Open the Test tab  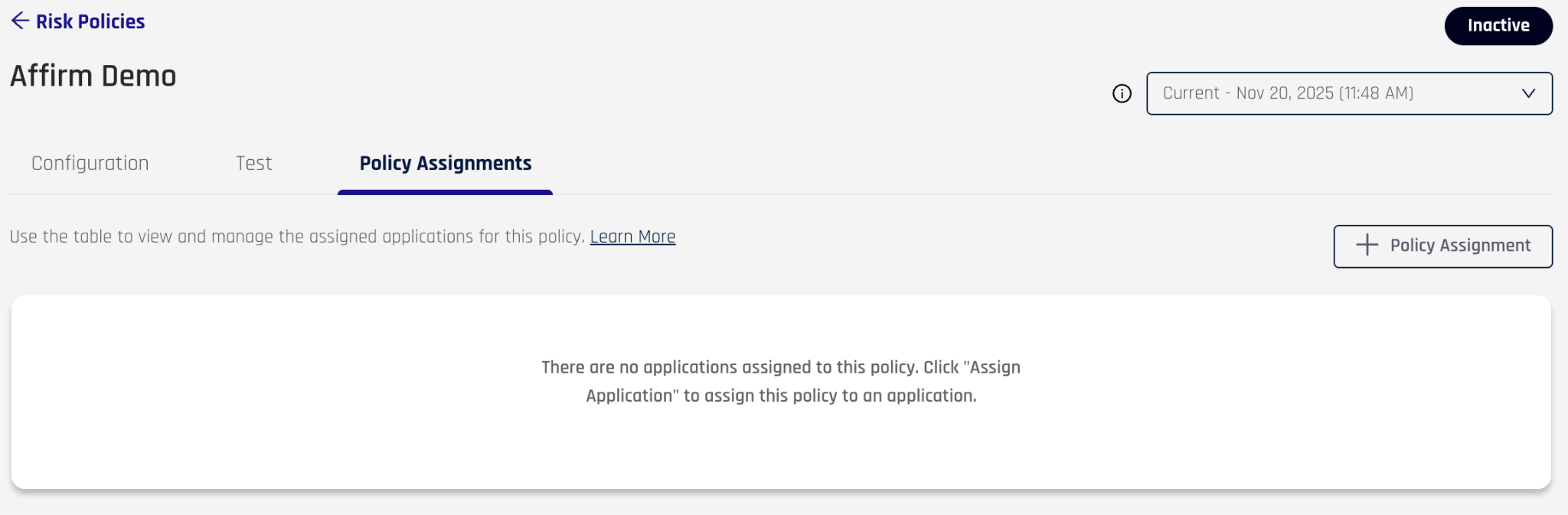(253, 163)
